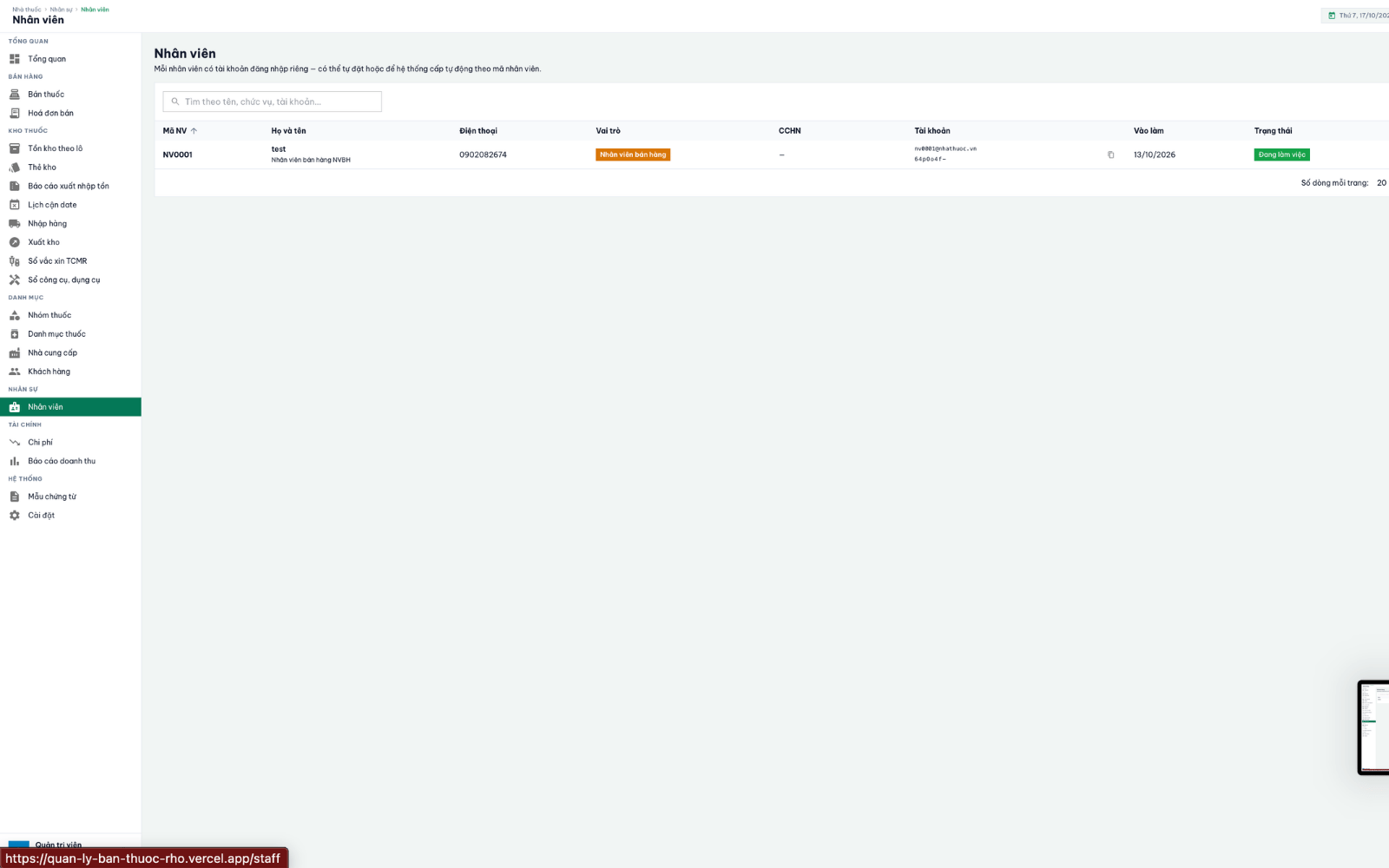Click Báo cáo xuất nhập tồn icon
This screenshot has height=868, width=1389.
coord(15,186)
